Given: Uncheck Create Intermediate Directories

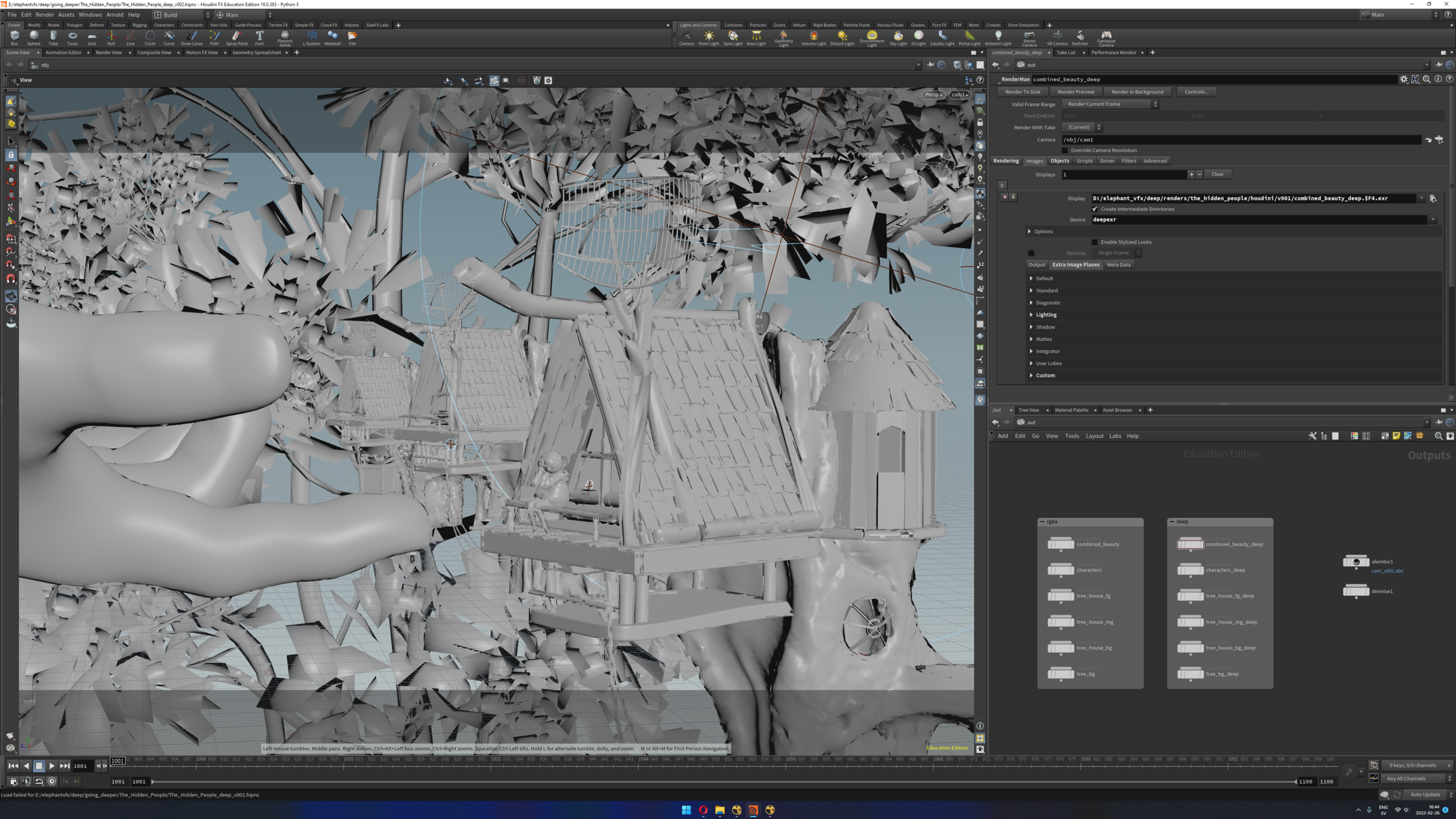Looking at the screenshot, I should point(1094,209).
